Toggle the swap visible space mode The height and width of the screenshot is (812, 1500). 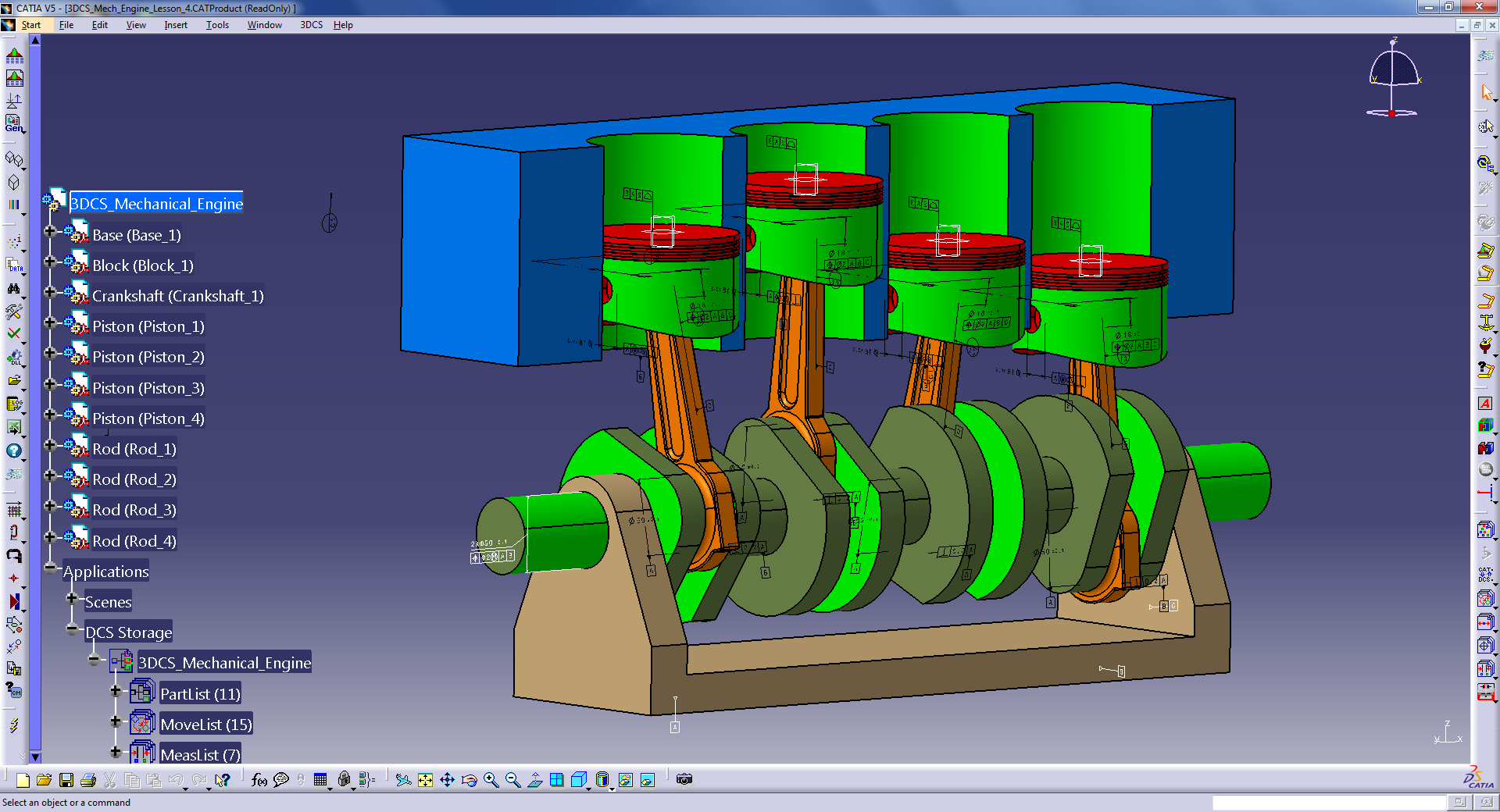coord(648,781)
